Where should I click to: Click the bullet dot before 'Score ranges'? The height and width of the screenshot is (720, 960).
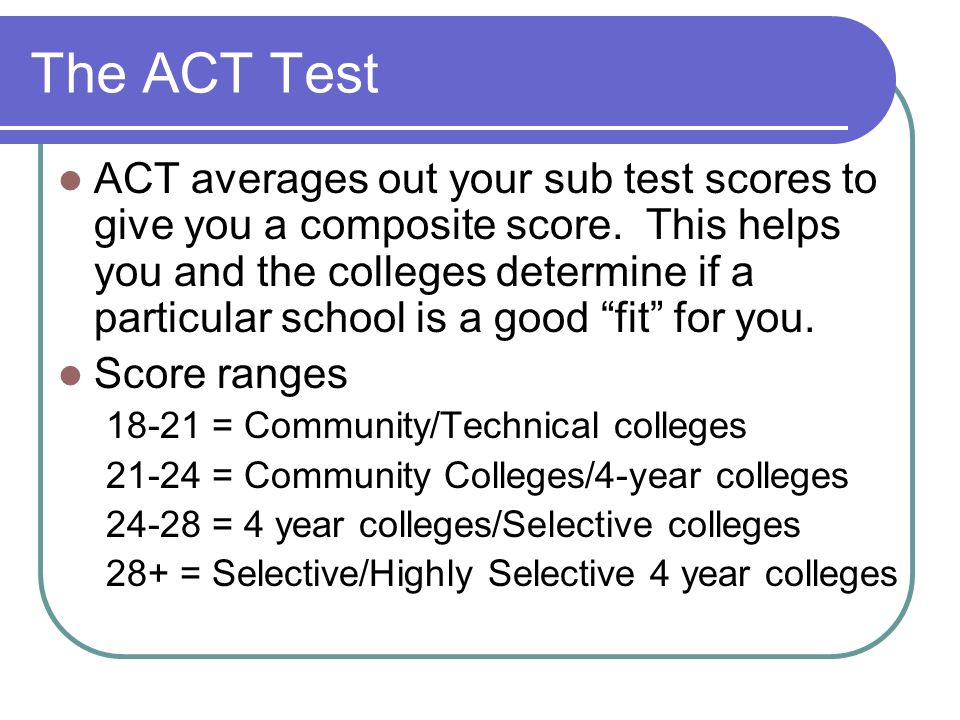click(x=71, y=376)
